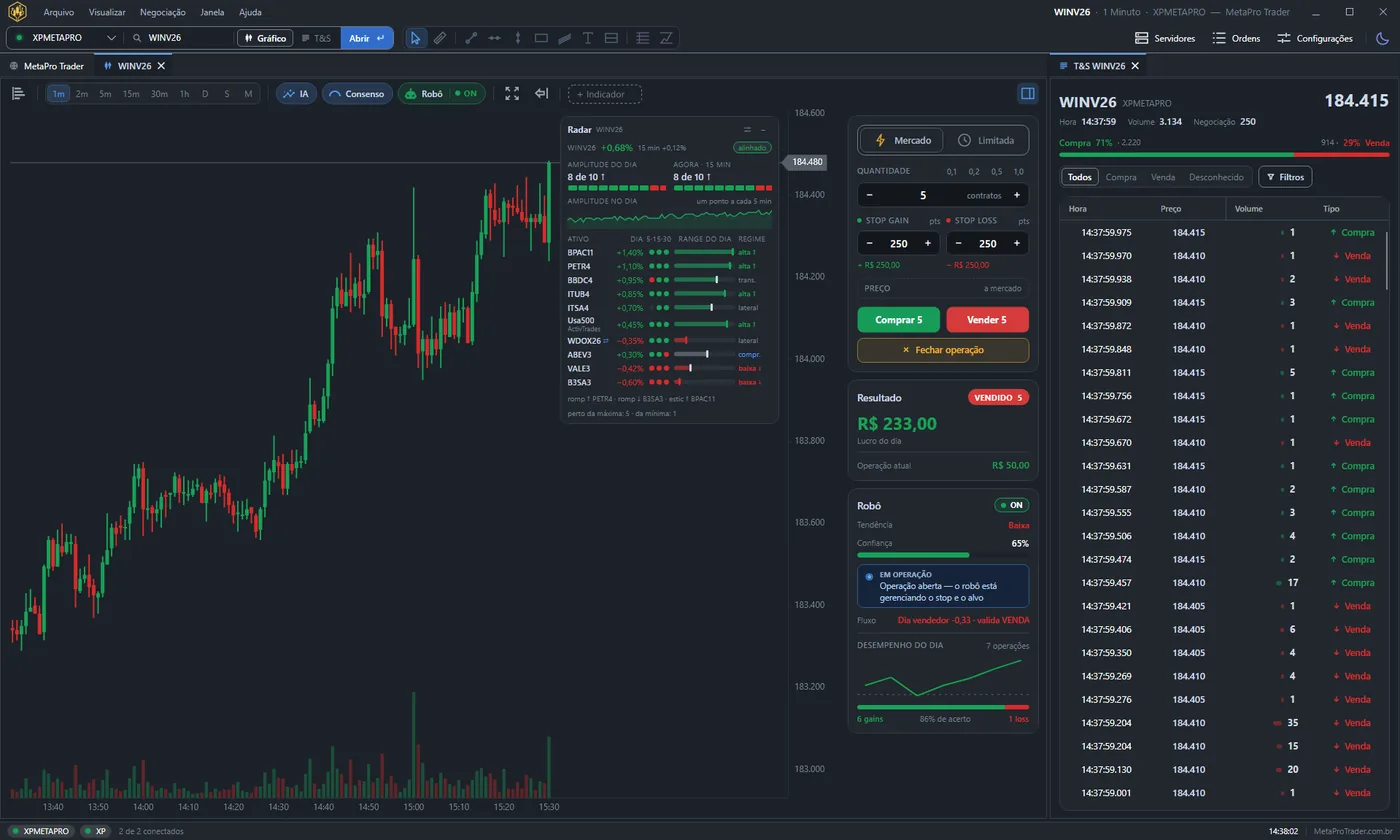Viewport: 1400px width, 840px height.
Task: Open the Ordens list
Action: click(1236, 38)
